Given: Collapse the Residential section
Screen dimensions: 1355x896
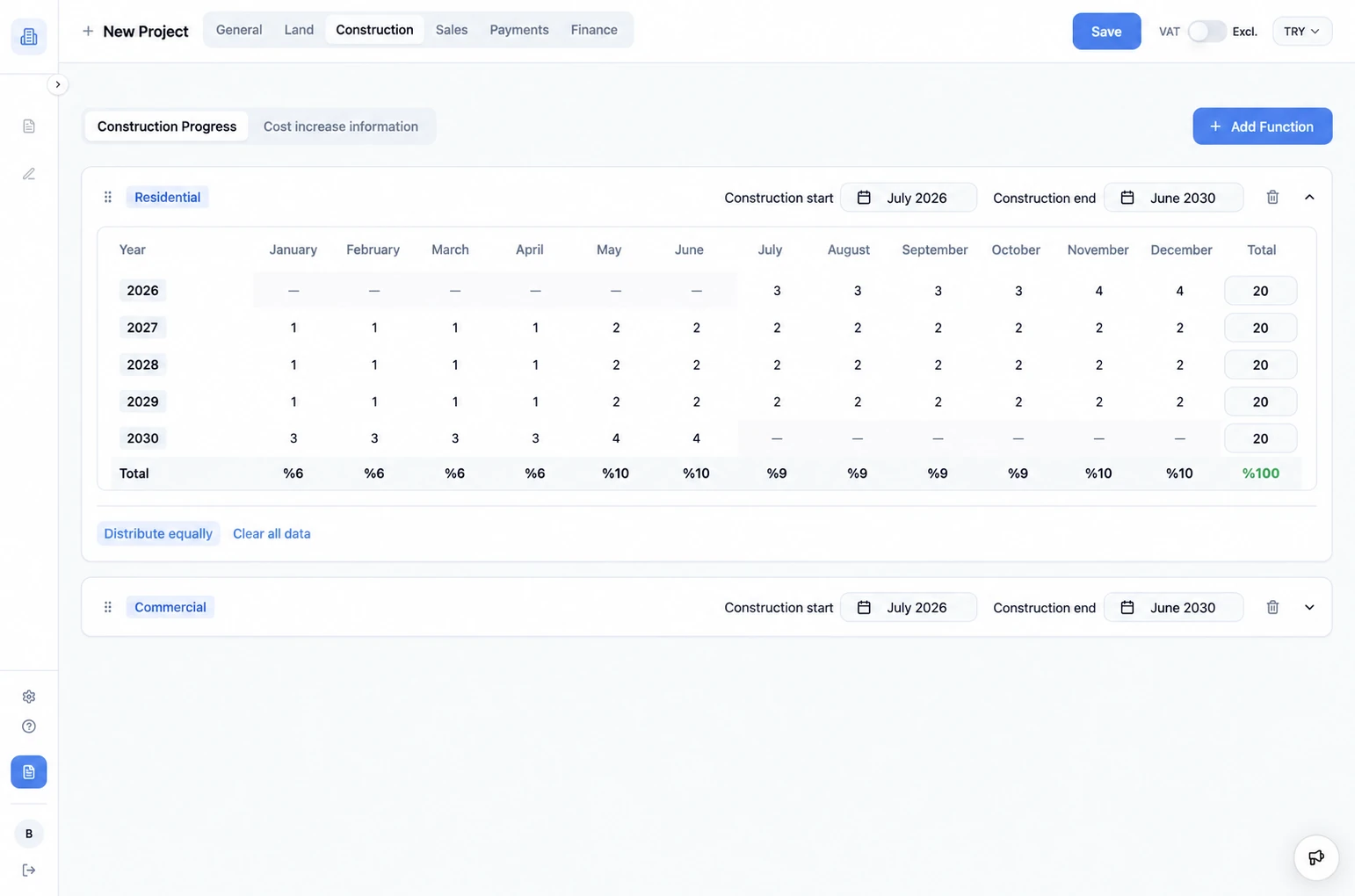Looking at the screenshot, I should tap(1309, 197).
